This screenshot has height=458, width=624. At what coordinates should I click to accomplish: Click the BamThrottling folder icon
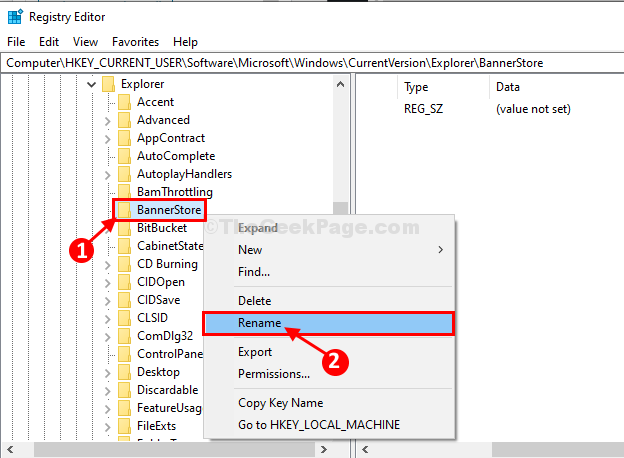[124, 192]
